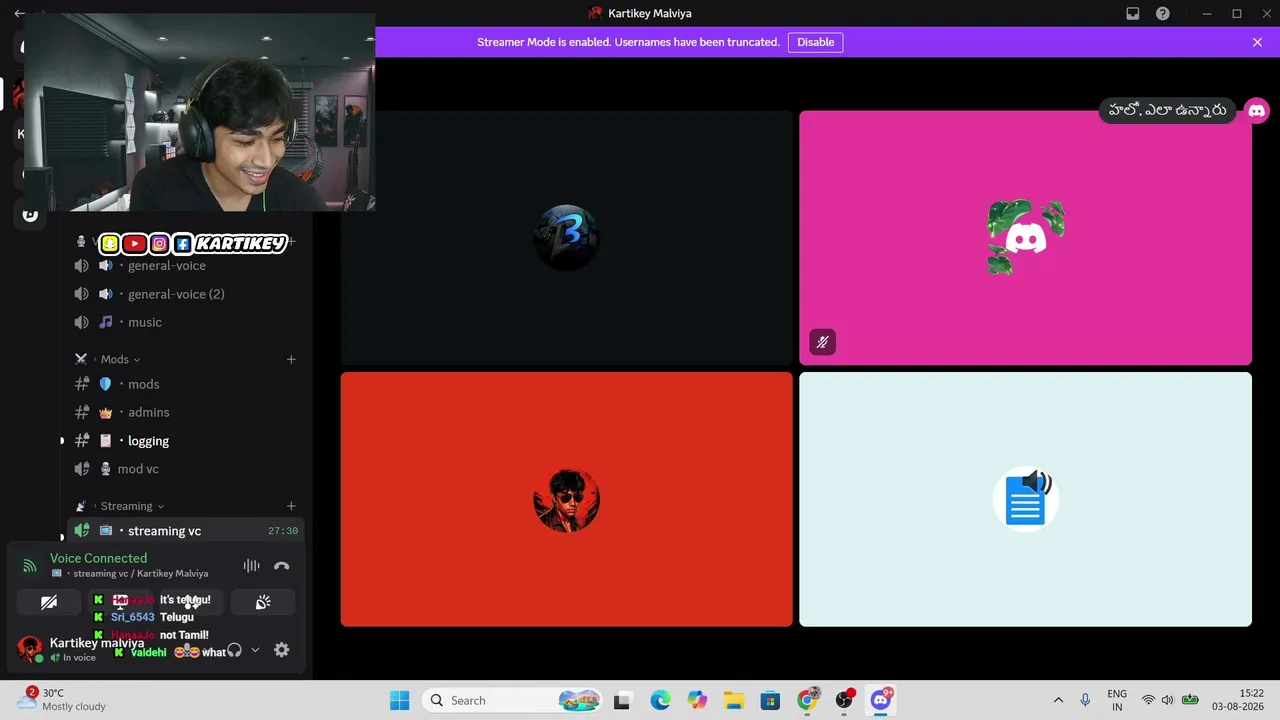Viewport: 1280px width, 720px height.
Task: Dismiss the Streamer Mode banner
Action: (x=1257, y=42)
